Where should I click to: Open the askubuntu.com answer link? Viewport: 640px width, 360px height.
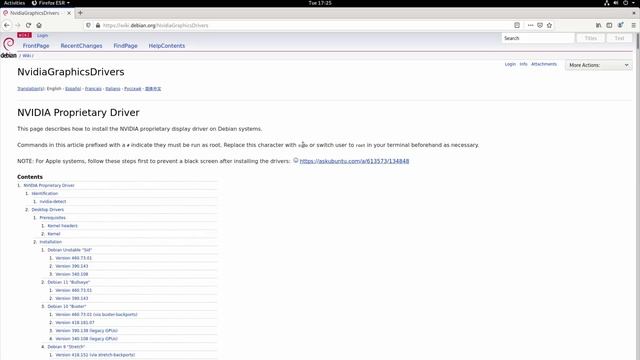point(354,161)
